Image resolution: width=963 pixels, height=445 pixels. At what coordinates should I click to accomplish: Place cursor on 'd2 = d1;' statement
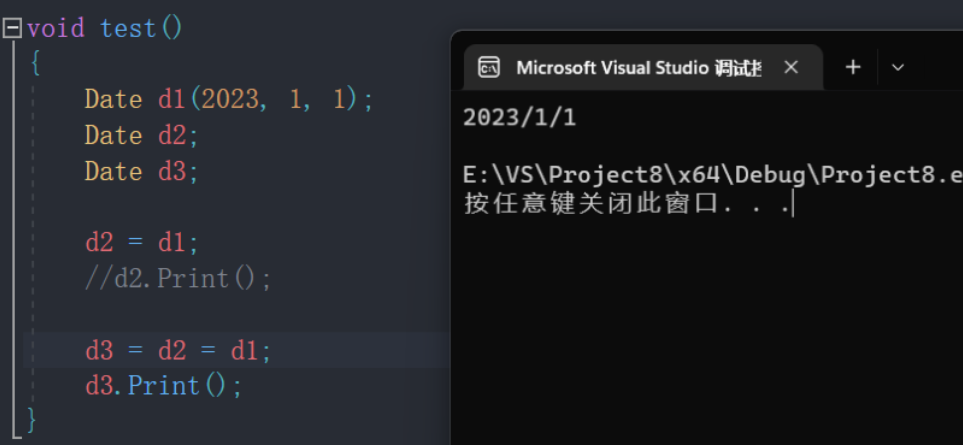141,242
